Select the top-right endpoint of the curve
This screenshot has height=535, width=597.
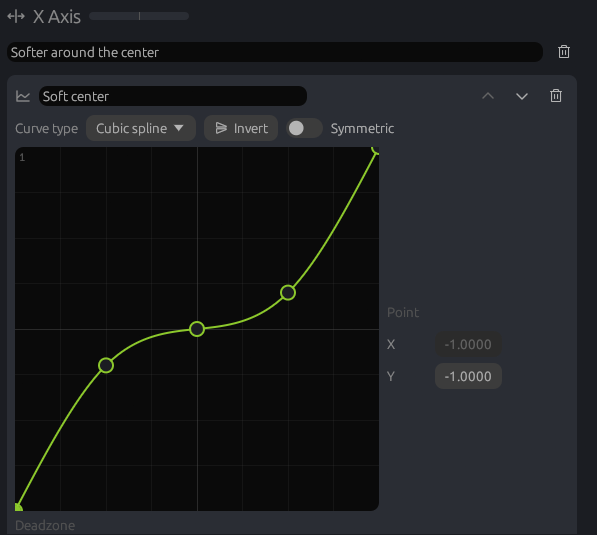376,150
